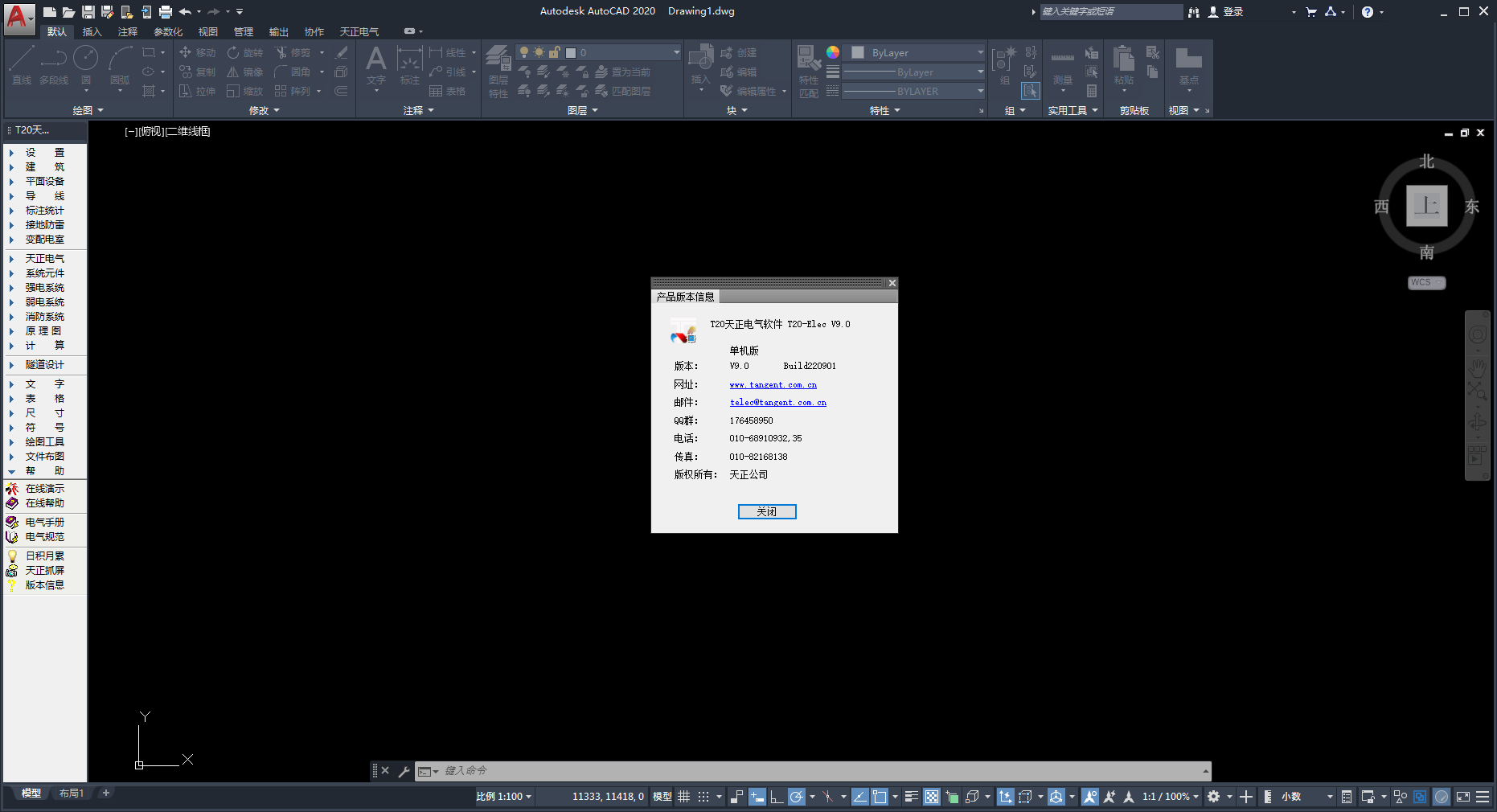Toggle the drawing grid display

(x=683, y=797)
